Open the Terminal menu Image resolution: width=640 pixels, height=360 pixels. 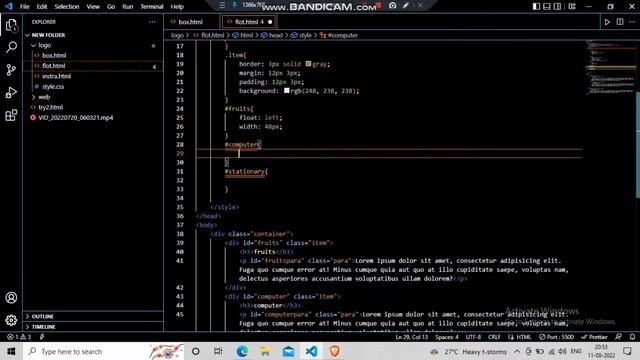point(152,7)
